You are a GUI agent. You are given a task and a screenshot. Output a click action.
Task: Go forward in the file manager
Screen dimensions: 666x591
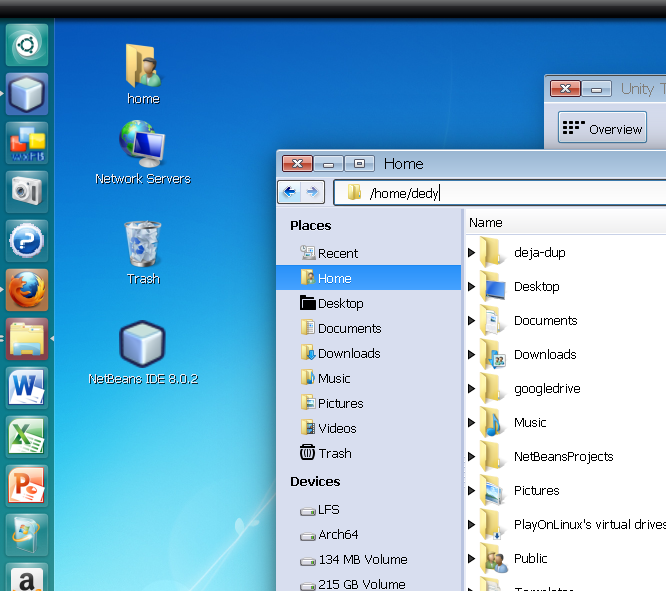[x=313, y=192]
